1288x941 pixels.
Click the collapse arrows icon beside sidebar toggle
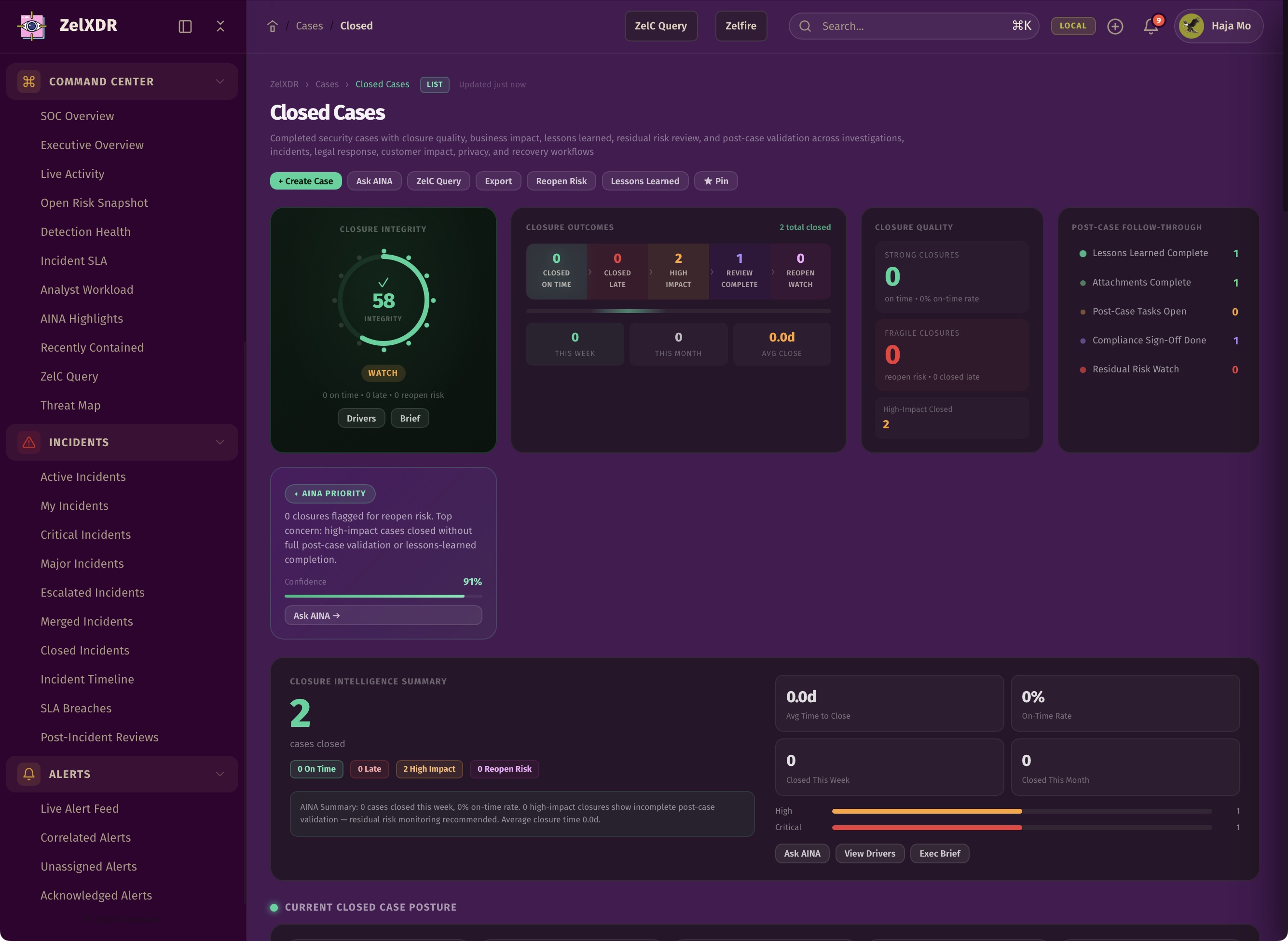220,26
